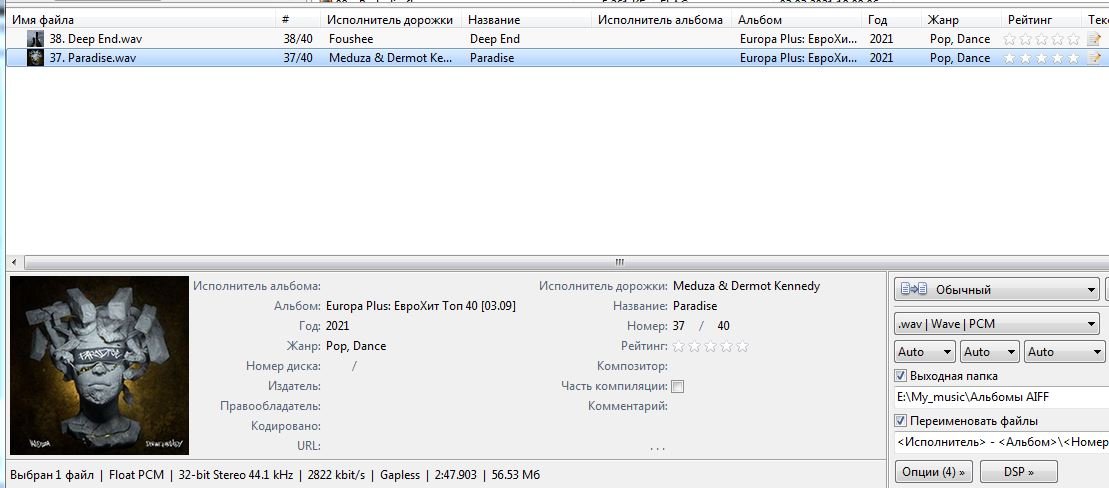Toggle the Выходная папка checkbox
Image resolution: width=1109 pixels, height=488 pixels.
900,376
